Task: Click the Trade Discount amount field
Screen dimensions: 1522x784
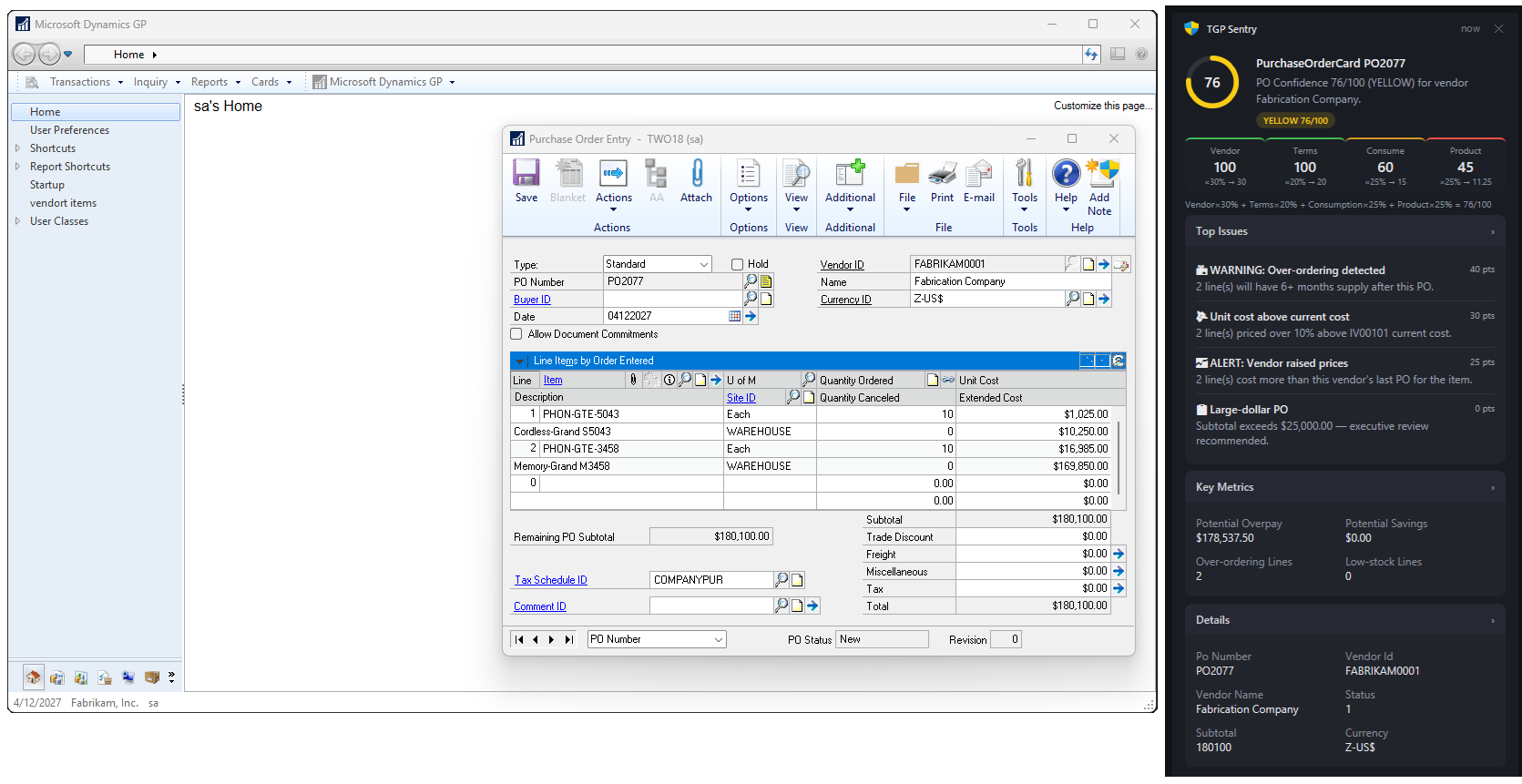Action: click(x=1033, y=536)
